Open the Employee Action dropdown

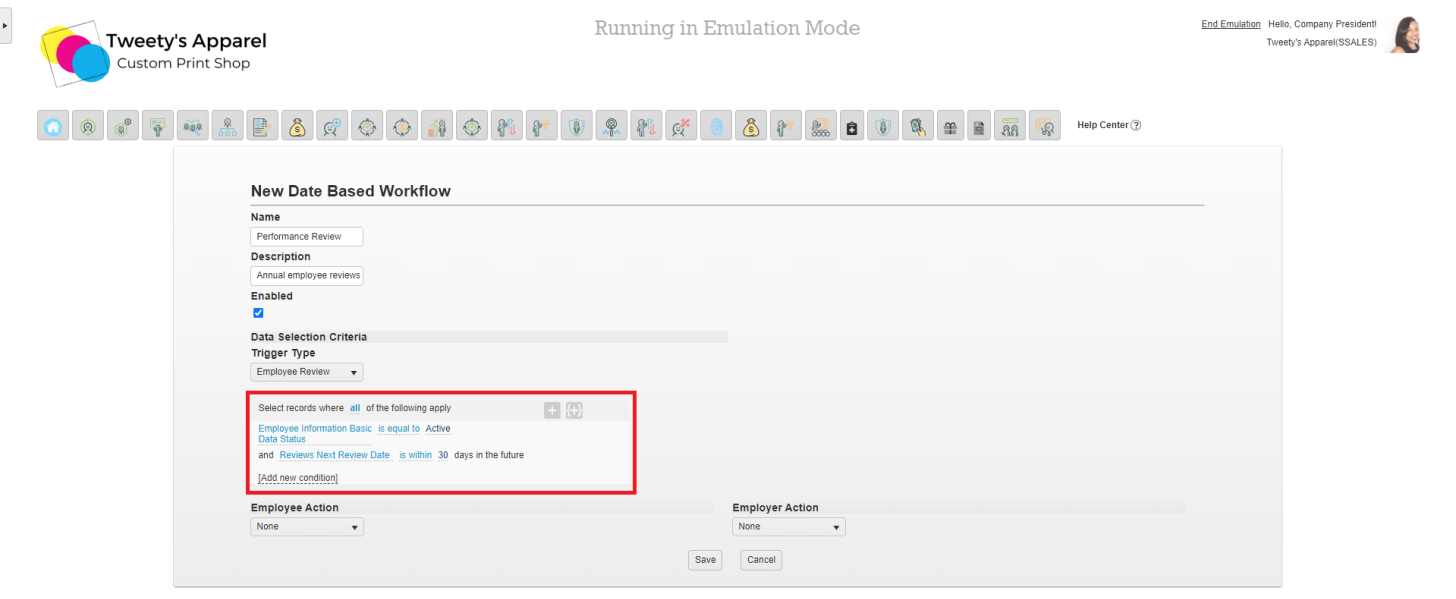point(307,526)
